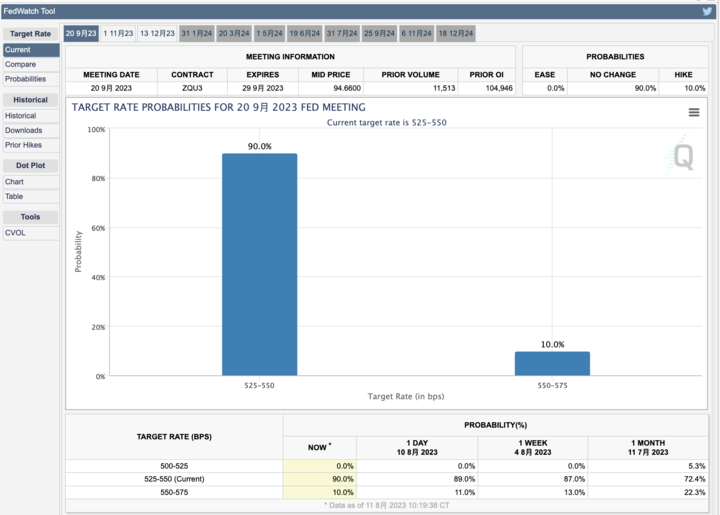
Task: Click the HIKE column header
Action: 683,75
